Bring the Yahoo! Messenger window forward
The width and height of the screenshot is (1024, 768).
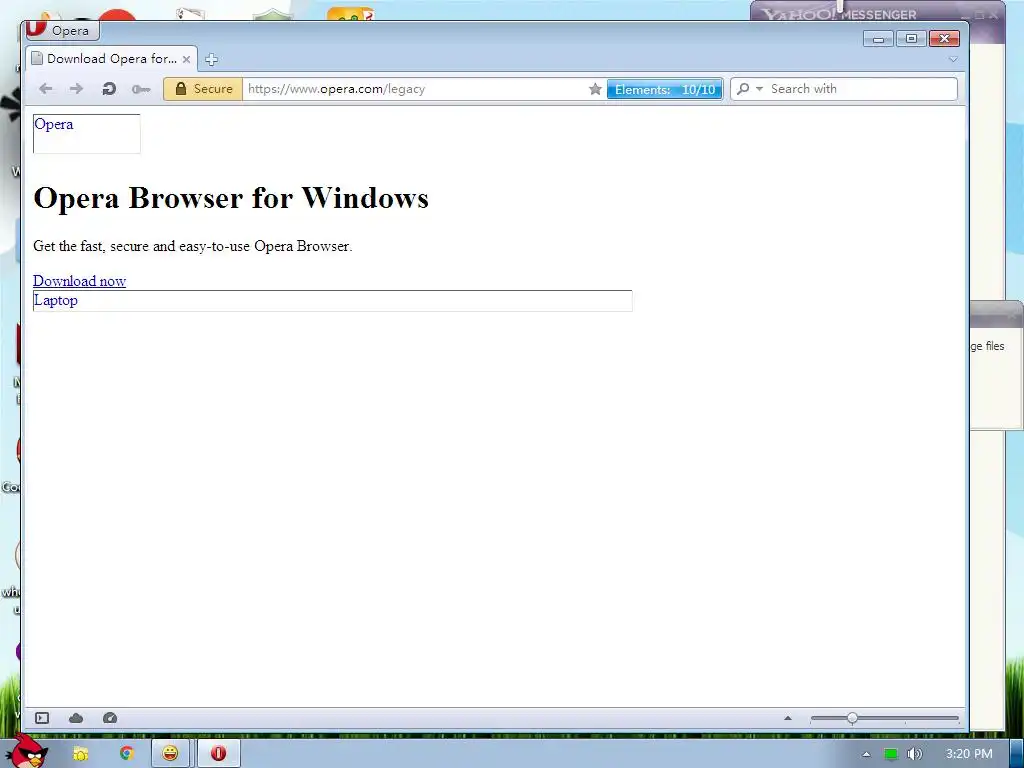tap(878, 9)
